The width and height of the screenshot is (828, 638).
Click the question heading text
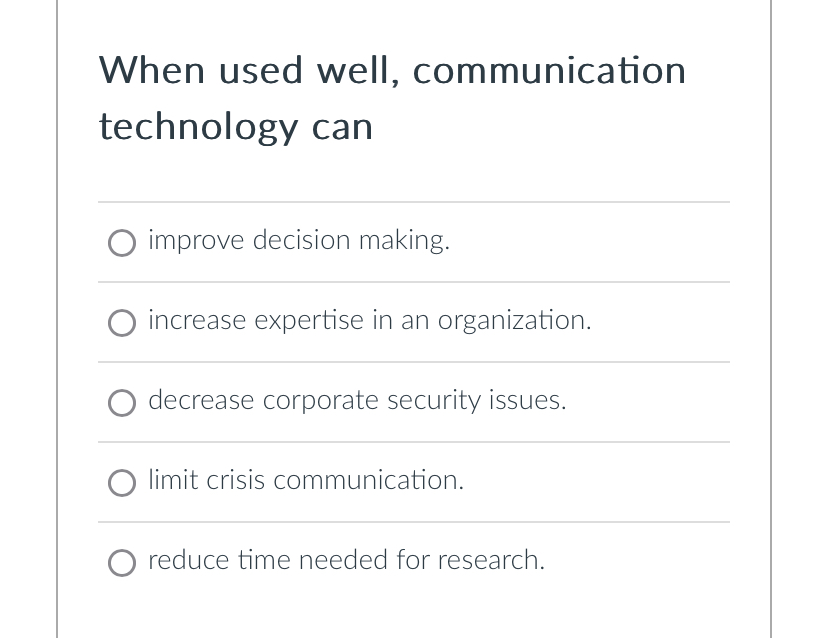click(x=392, y=97)
